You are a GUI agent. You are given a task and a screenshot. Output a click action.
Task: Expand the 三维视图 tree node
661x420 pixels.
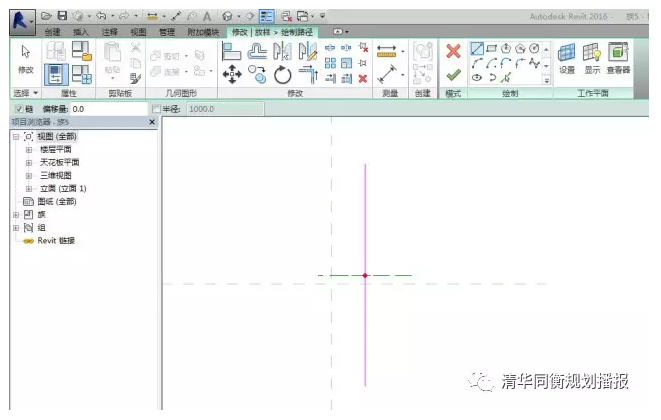coord(29,176)
